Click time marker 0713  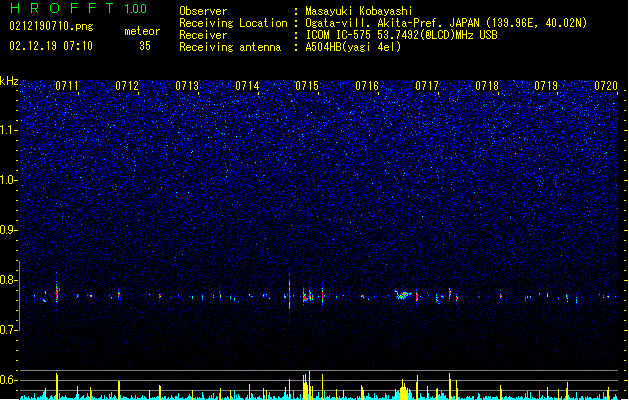187,86
